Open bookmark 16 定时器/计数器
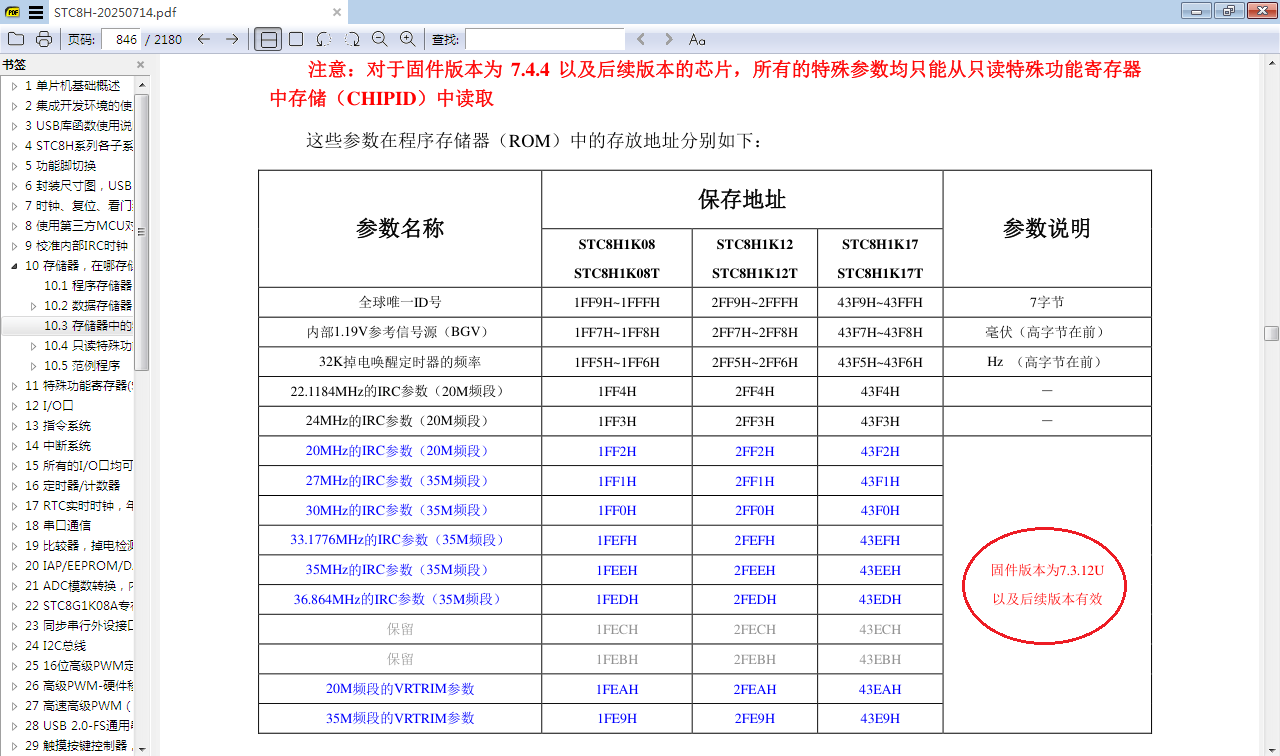The height and width of the screenshot is (756, 1280). (x=72, y=486)
